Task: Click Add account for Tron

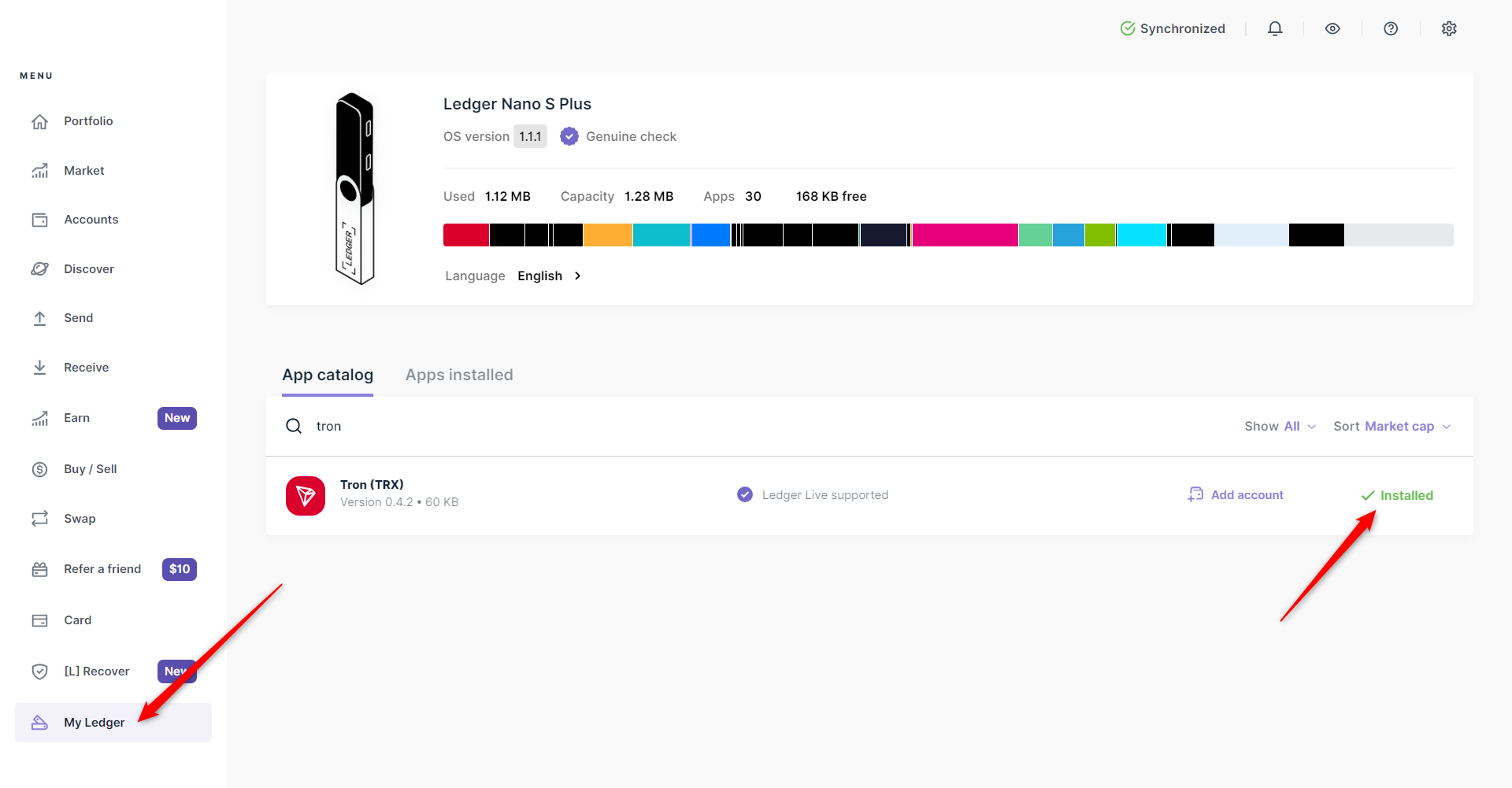Action: click(1236, 494)
